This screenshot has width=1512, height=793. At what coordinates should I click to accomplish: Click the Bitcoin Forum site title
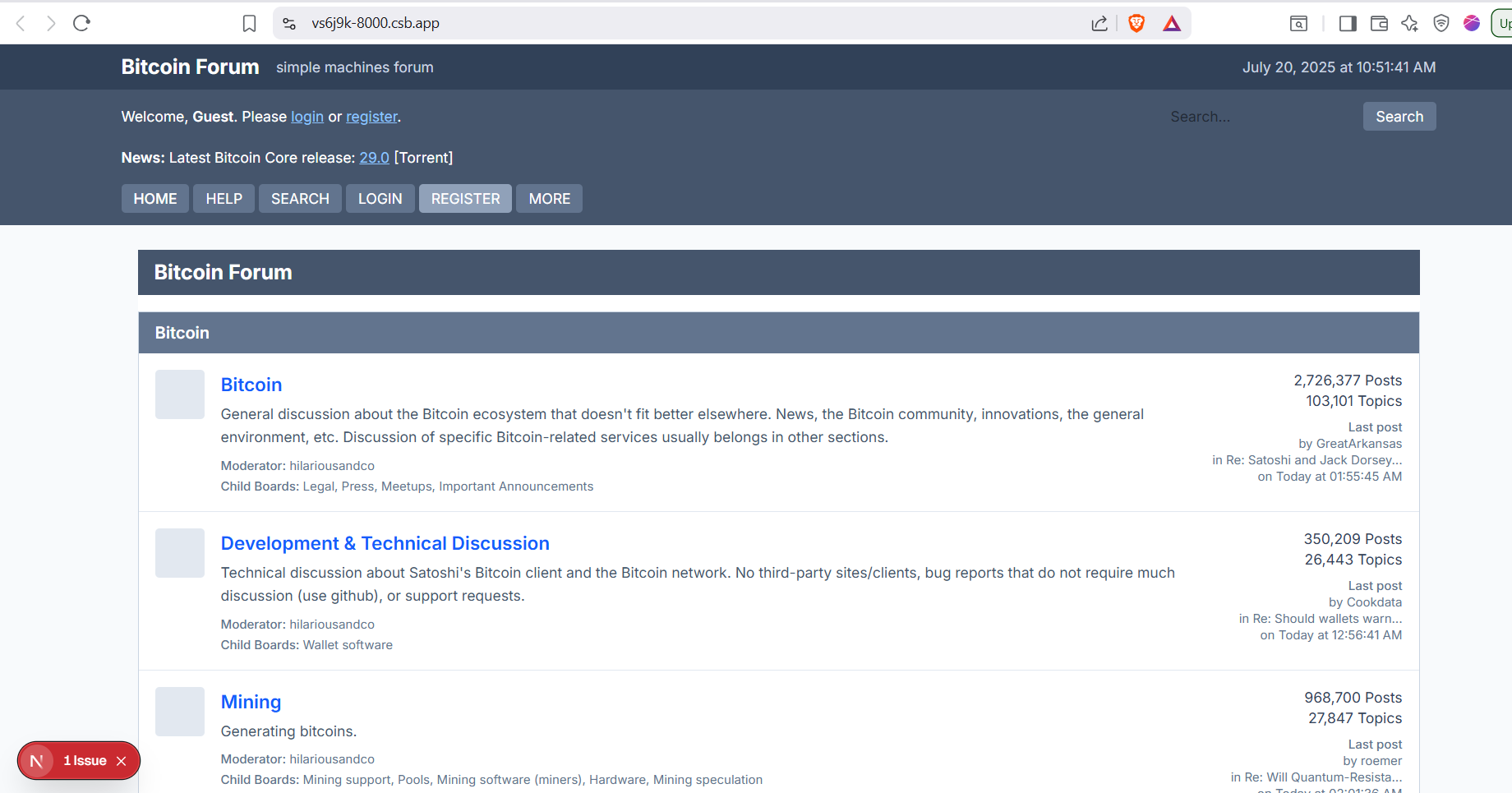[190, 67]
